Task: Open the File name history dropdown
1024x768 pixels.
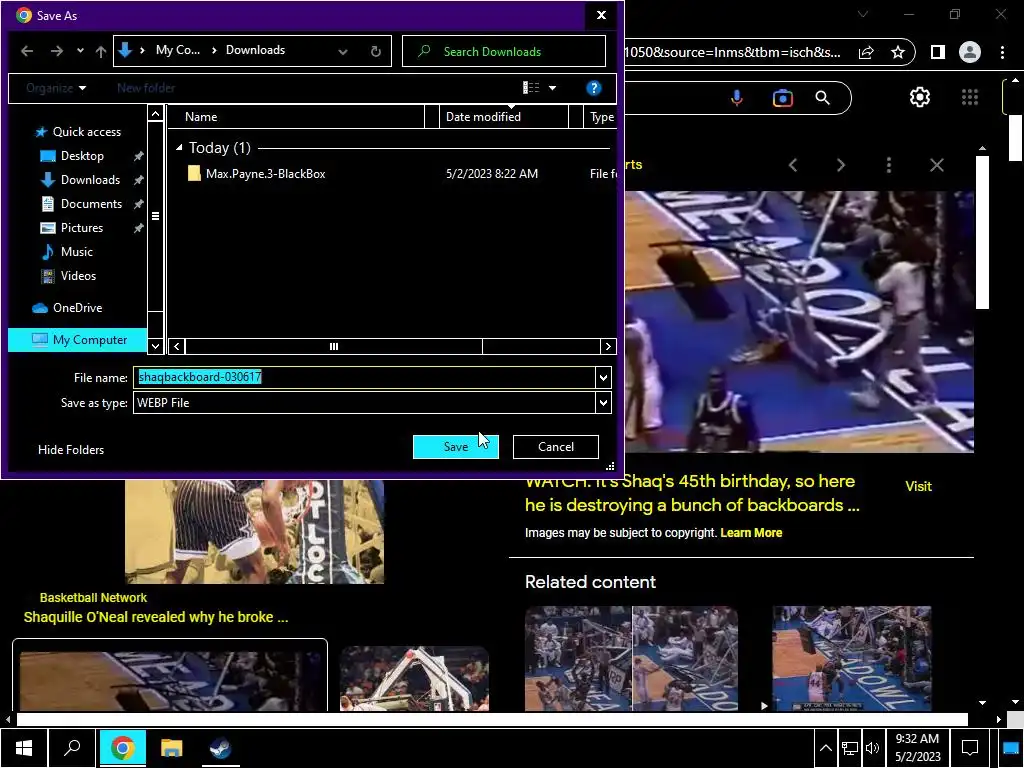Action: [x=603, y=377]
